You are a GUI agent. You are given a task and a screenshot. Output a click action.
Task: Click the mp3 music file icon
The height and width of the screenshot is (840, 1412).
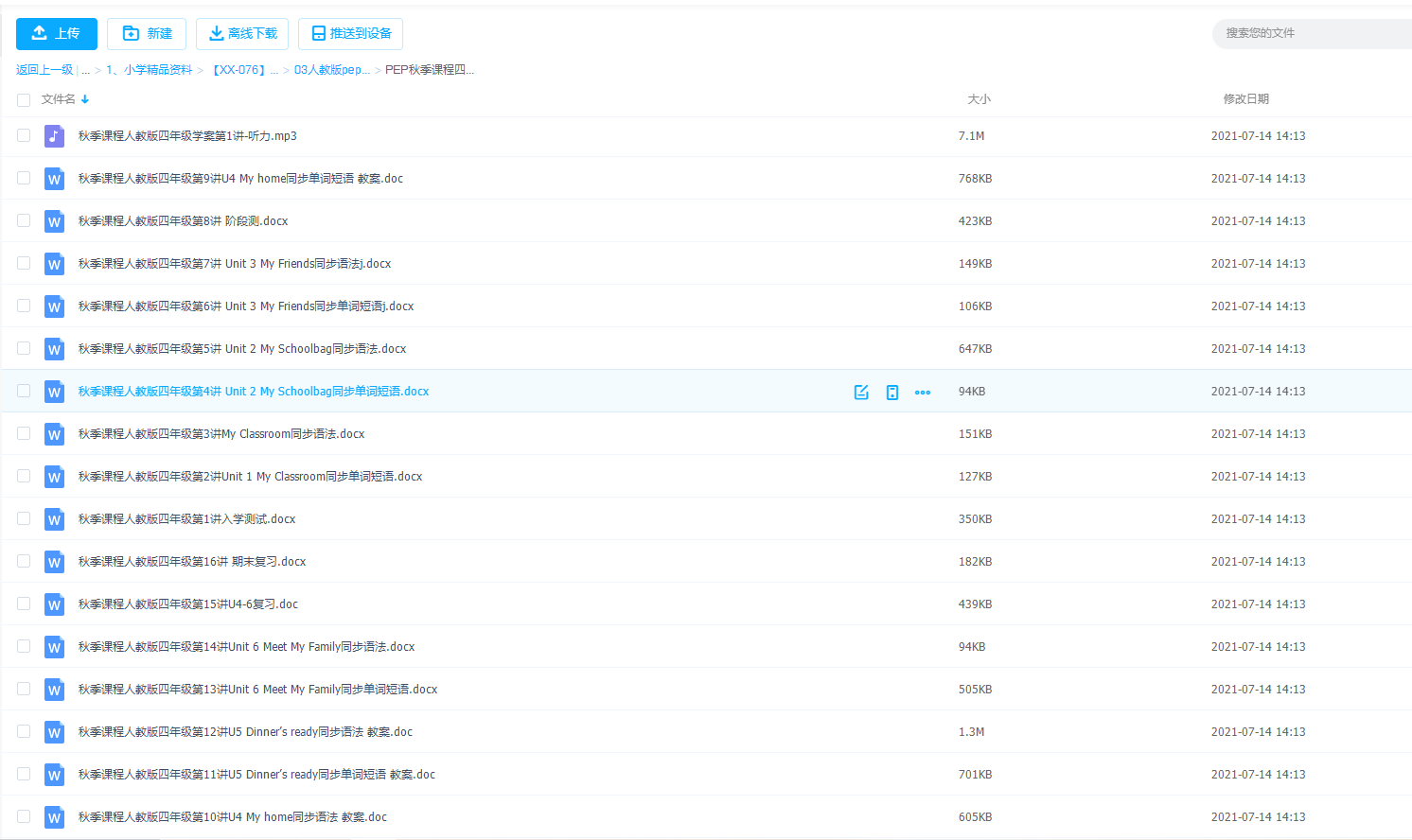click(x=54, y=136)
